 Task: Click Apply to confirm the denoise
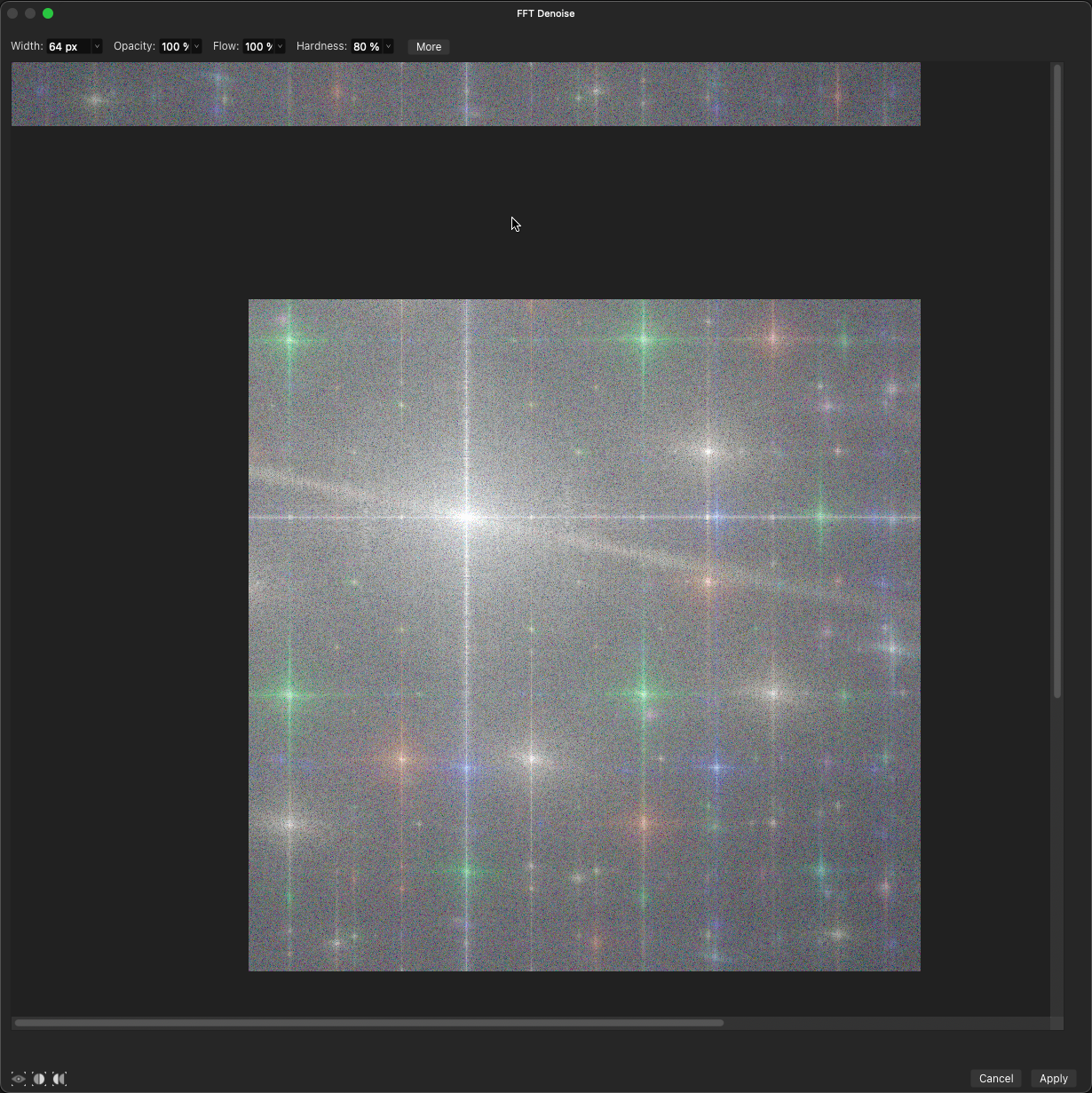click(1054, 1078)
